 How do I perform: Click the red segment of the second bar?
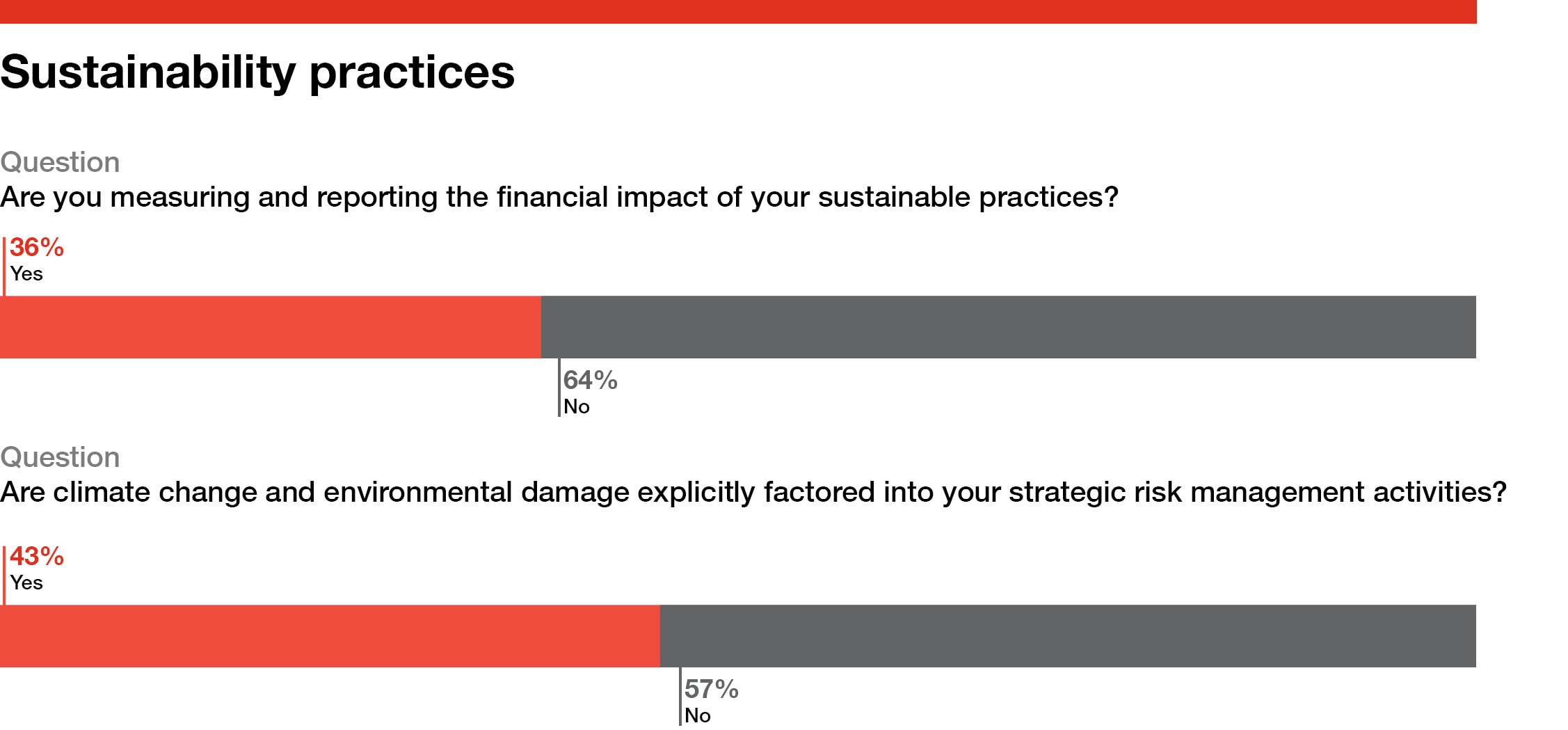pos(330,636)
